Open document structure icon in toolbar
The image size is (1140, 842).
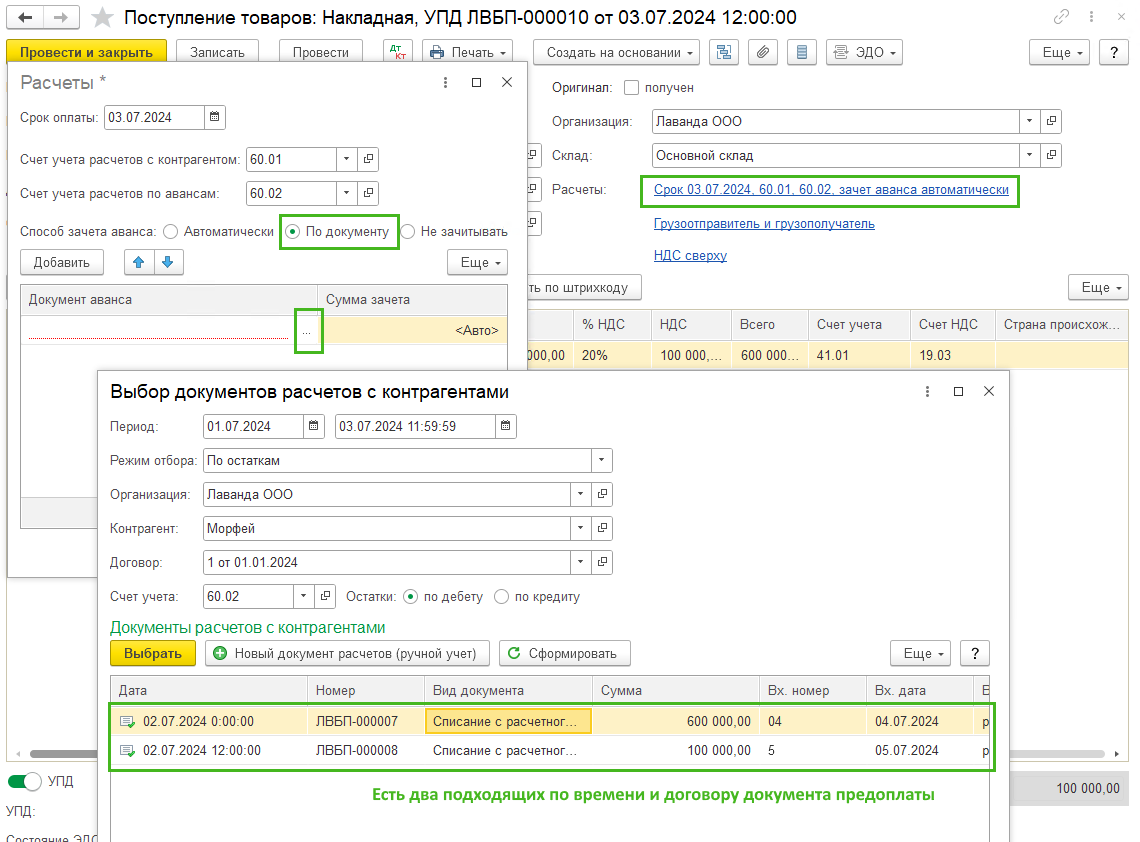coord(723,52)
